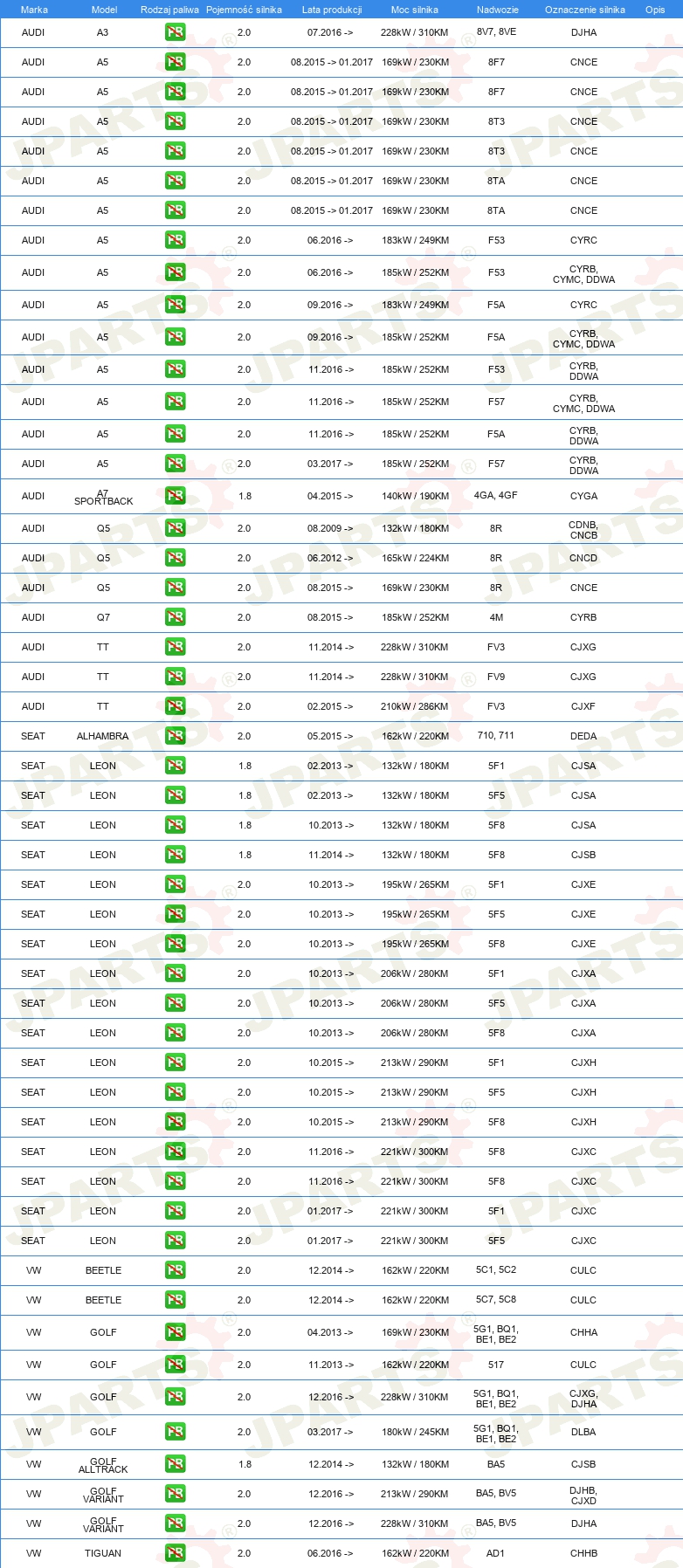Select the 'CNCD' engine code cell

[x=583, y=558]
